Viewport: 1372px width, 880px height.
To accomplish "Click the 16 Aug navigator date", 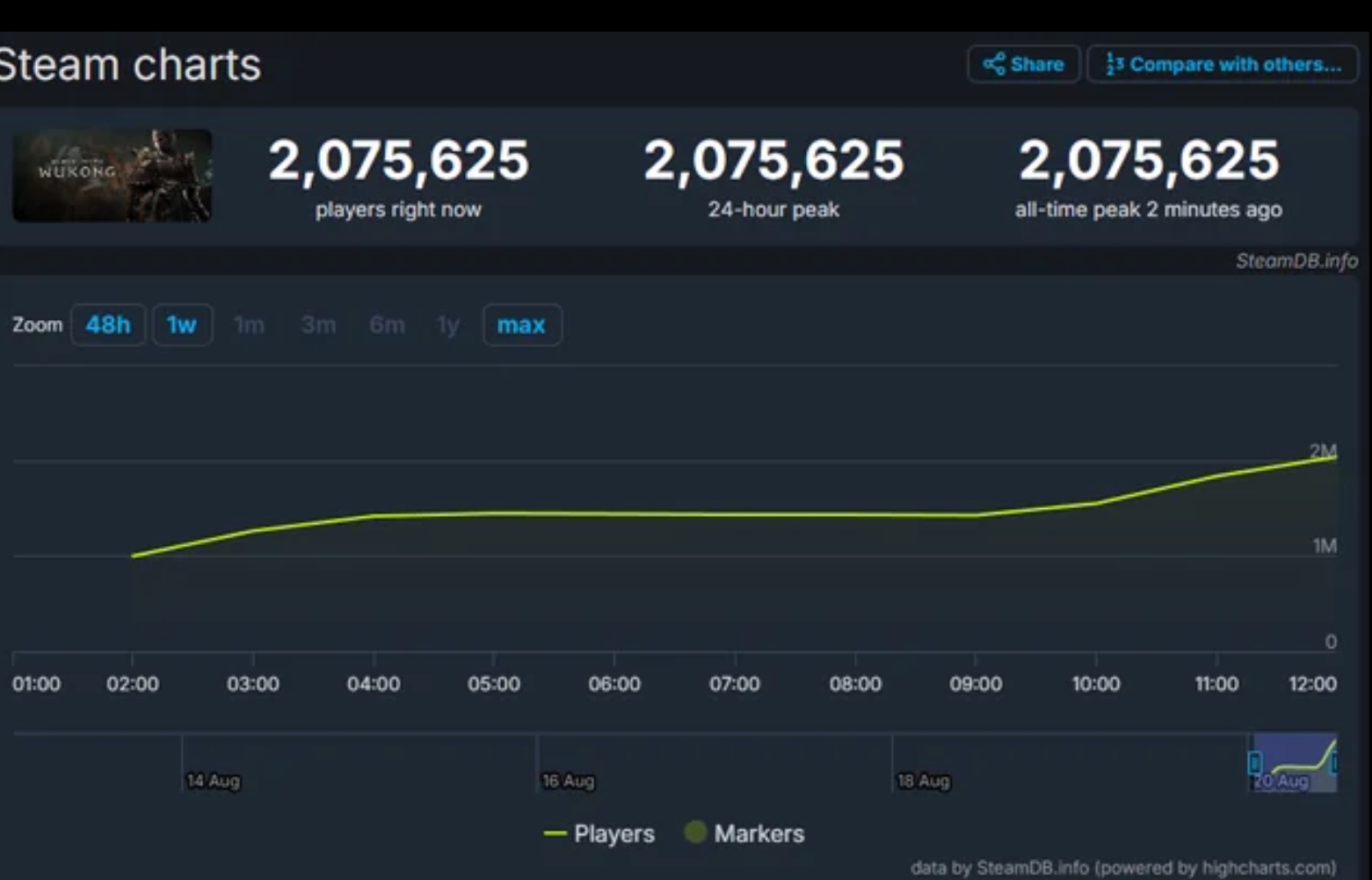I will 568,781.
